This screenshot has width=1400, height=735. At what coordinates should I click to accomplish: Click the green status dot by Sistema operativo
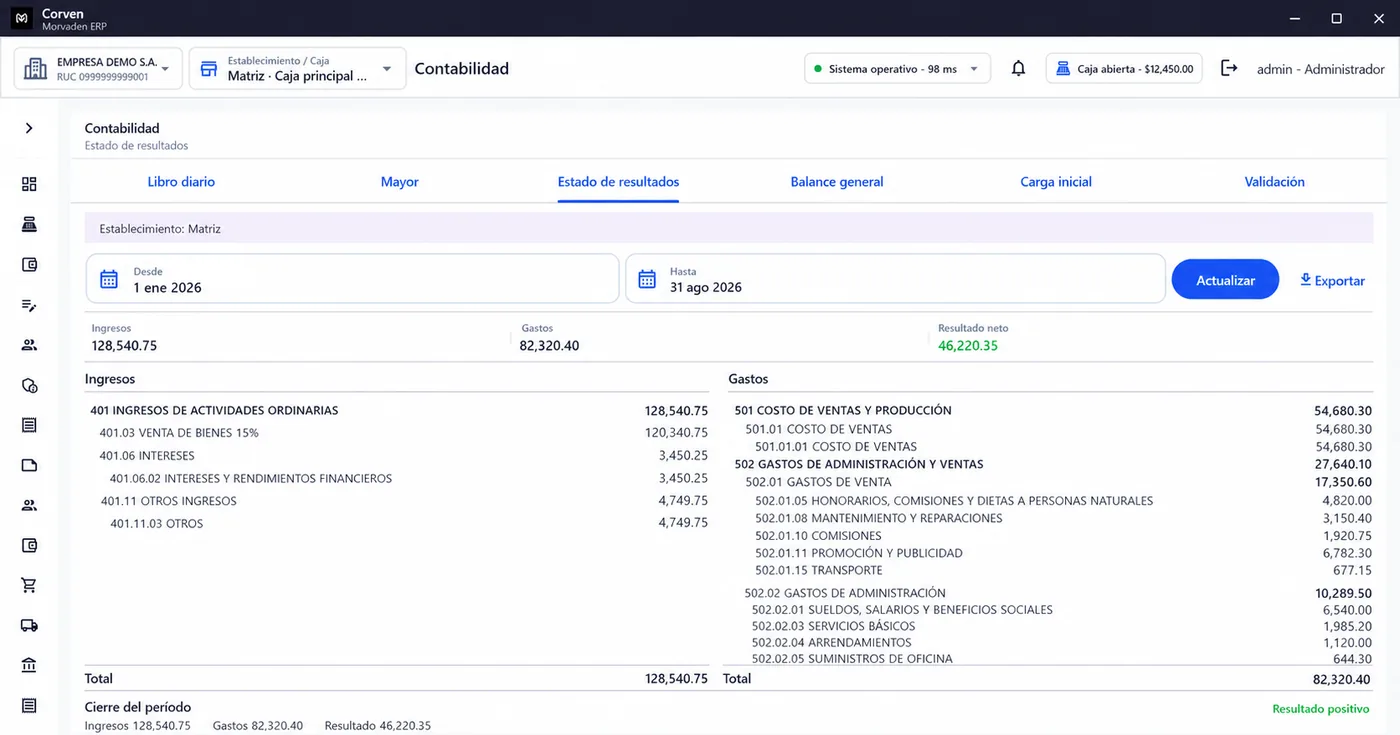pos(818,69)
